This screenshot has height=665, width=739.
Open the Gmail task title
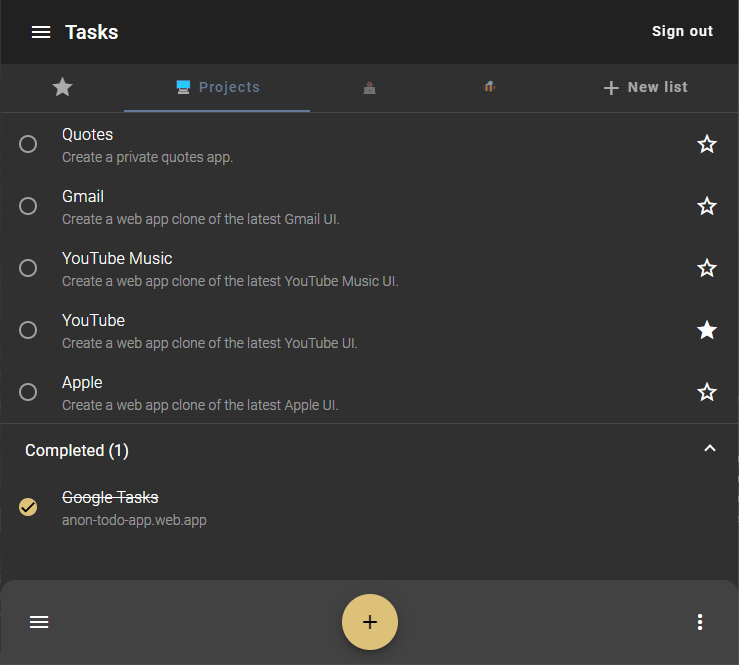(83, 197)
